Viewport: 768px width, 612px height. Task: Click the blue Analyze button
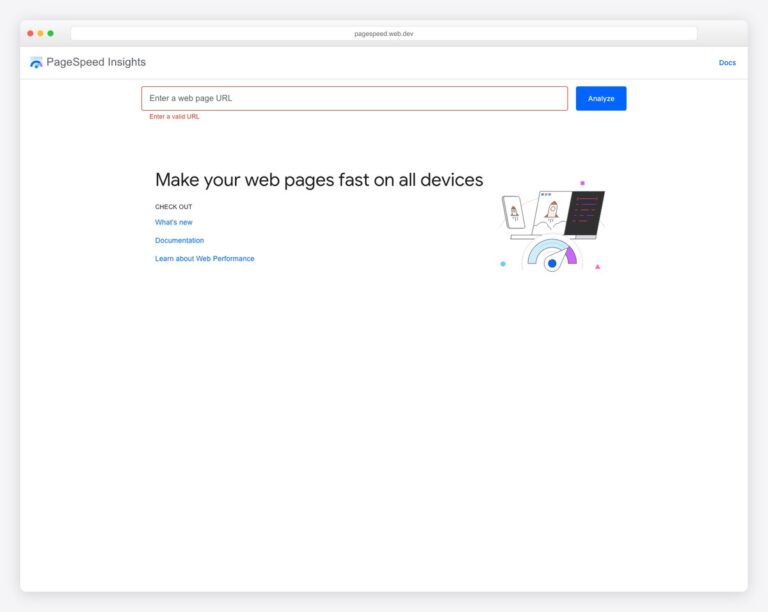(600, 98)
